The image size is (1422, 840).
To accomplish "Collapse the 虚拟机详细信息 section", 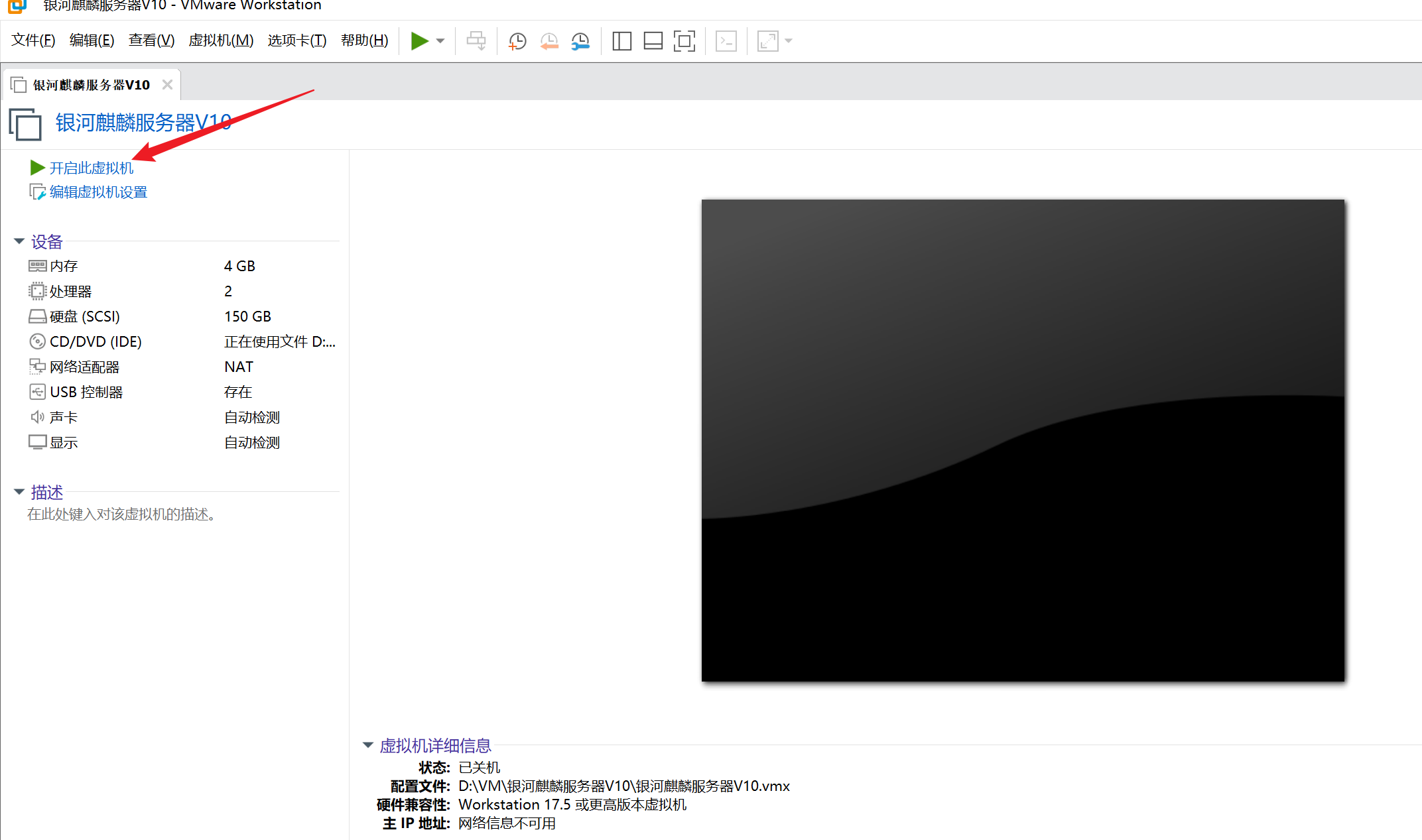I will coord(368,745).
